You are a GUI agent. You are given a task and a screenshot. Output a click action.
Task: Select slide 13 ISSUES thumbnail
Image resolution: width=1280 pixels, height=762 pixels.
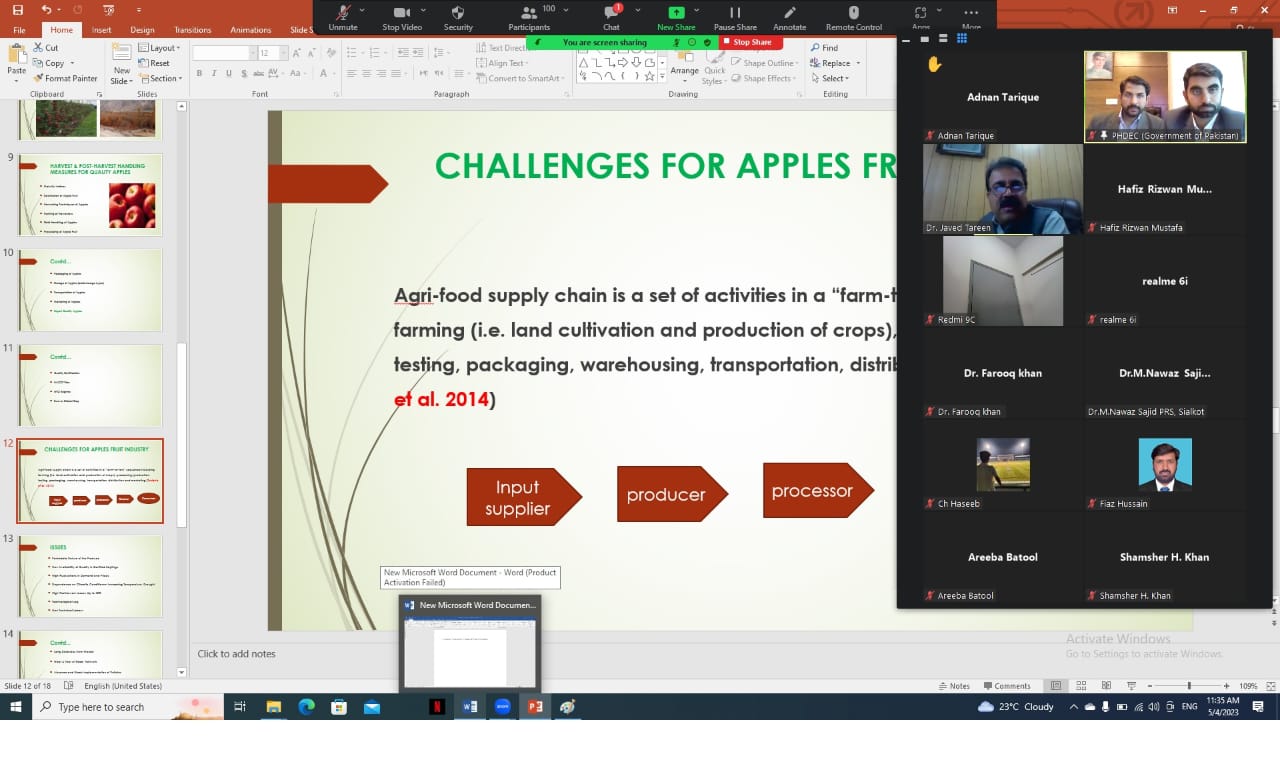[90, 575]
